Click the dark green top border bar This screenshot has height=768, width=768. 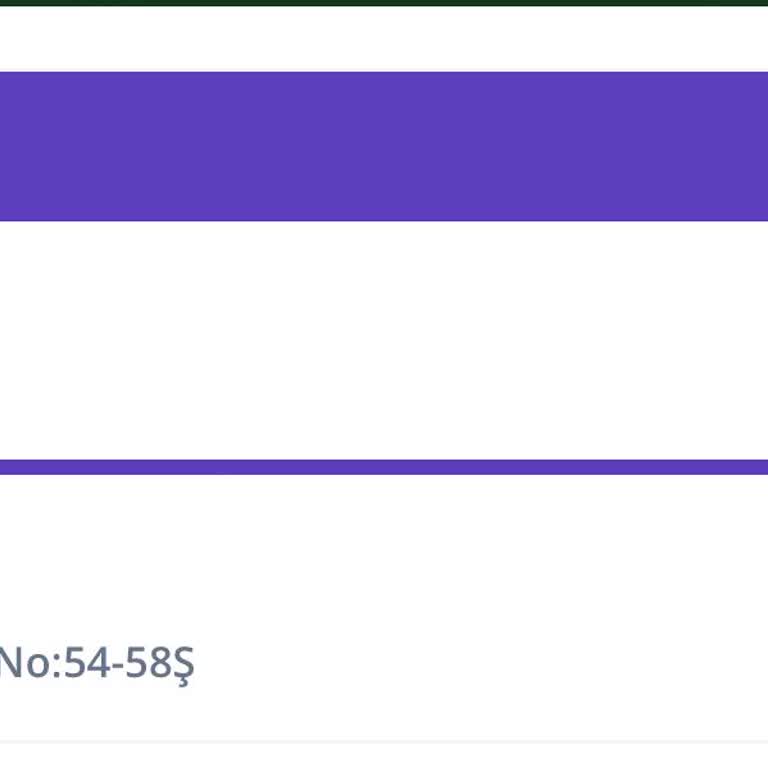pyautogui.click(x=384, y=2)
